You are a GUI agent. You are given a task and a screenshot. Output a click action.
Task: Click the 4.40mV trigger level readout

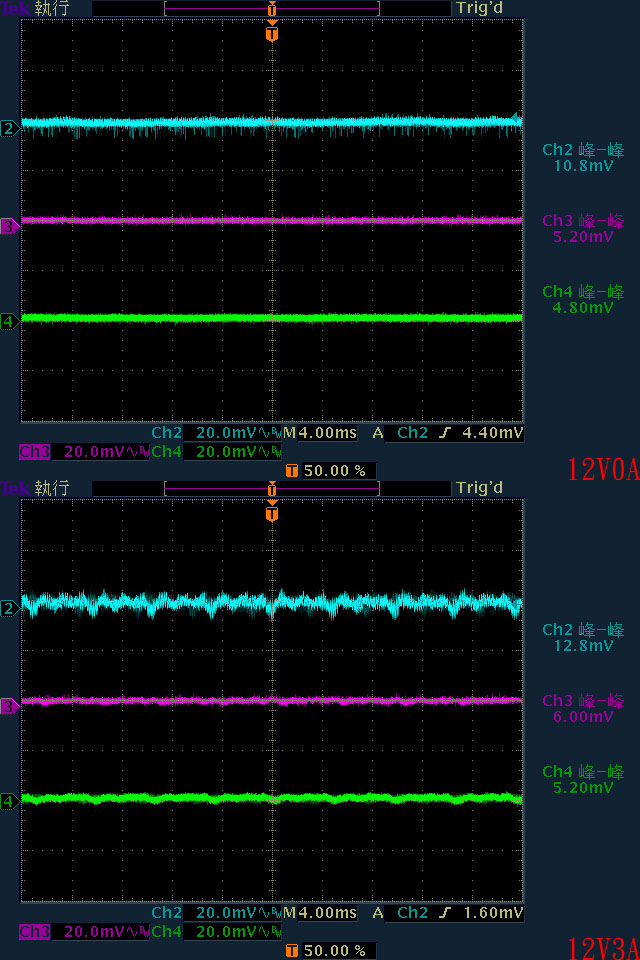click(x=492, y=433)
